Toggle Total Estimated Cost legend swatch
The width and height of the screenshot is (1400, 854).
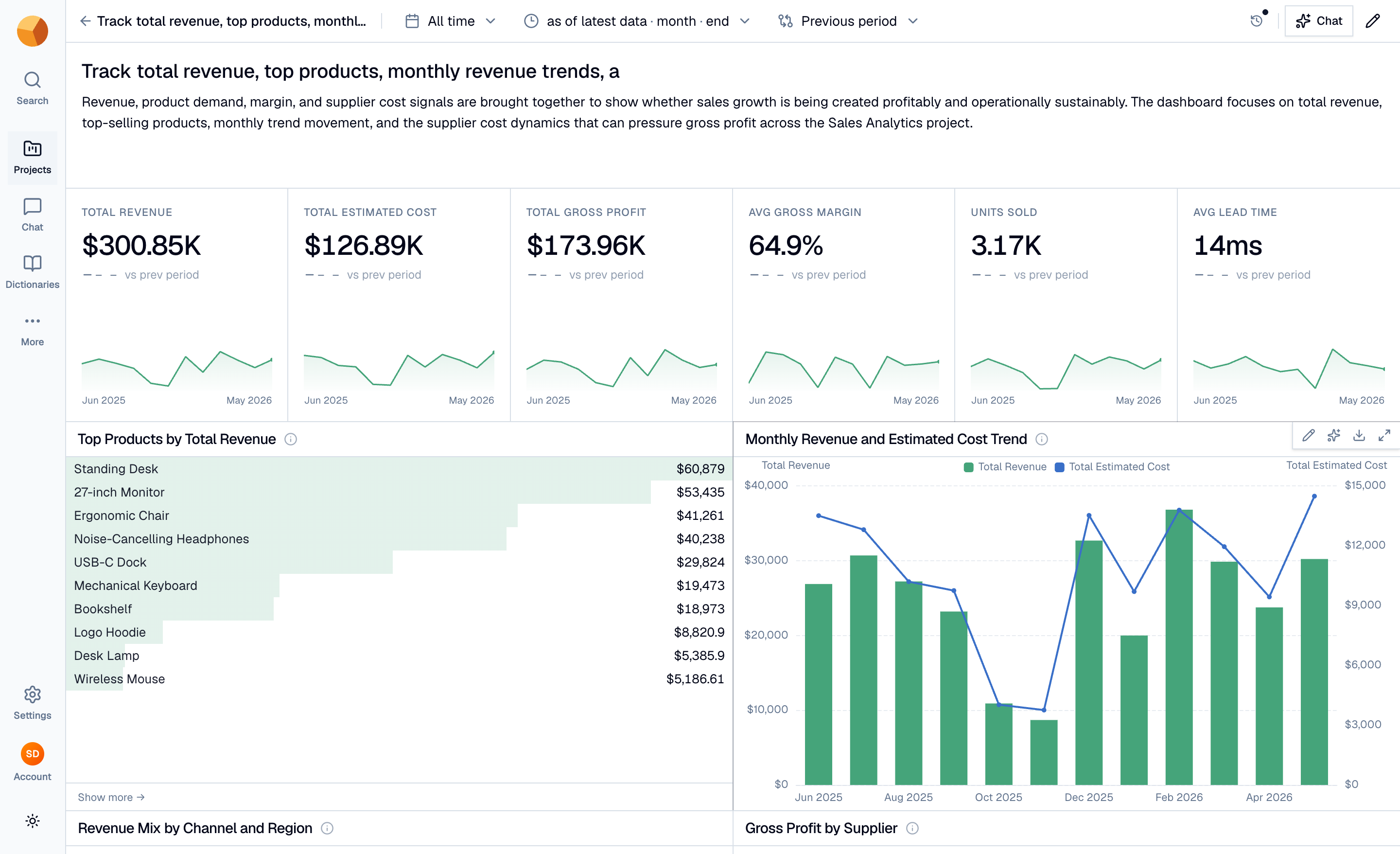pos(1060,467)
